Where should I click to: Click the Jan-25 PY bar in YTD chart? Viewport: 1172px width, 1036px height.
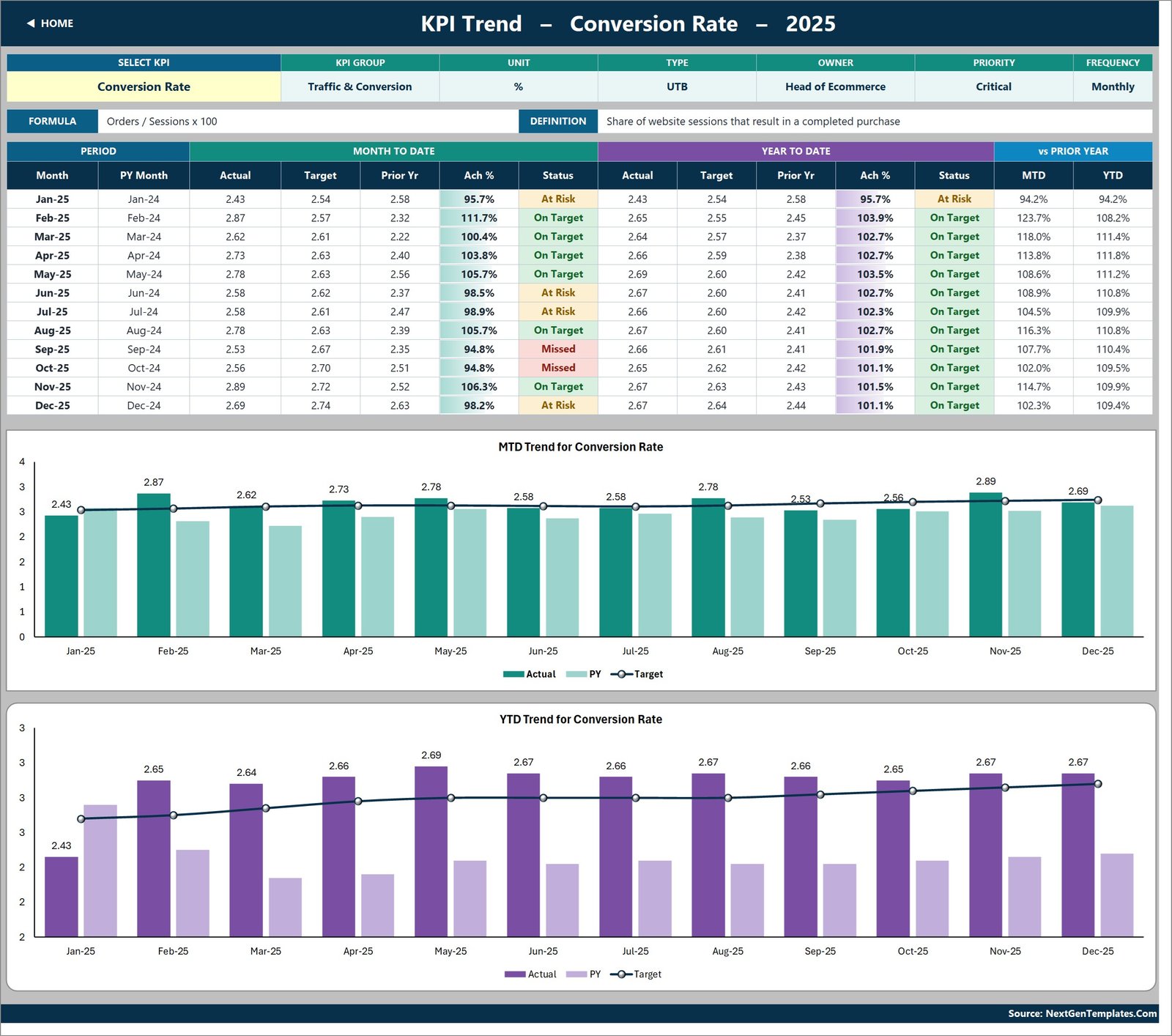[100, 870]
